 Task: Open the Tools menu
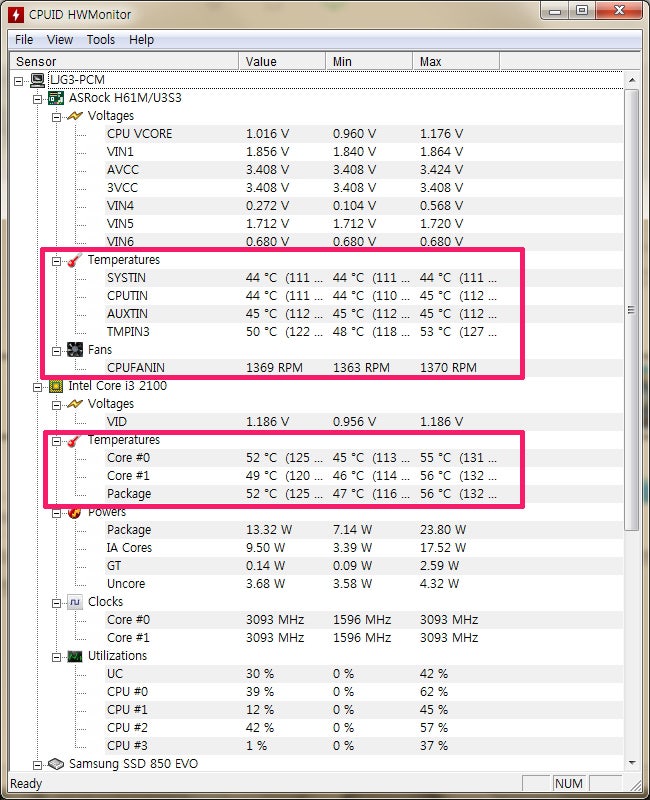101,39
